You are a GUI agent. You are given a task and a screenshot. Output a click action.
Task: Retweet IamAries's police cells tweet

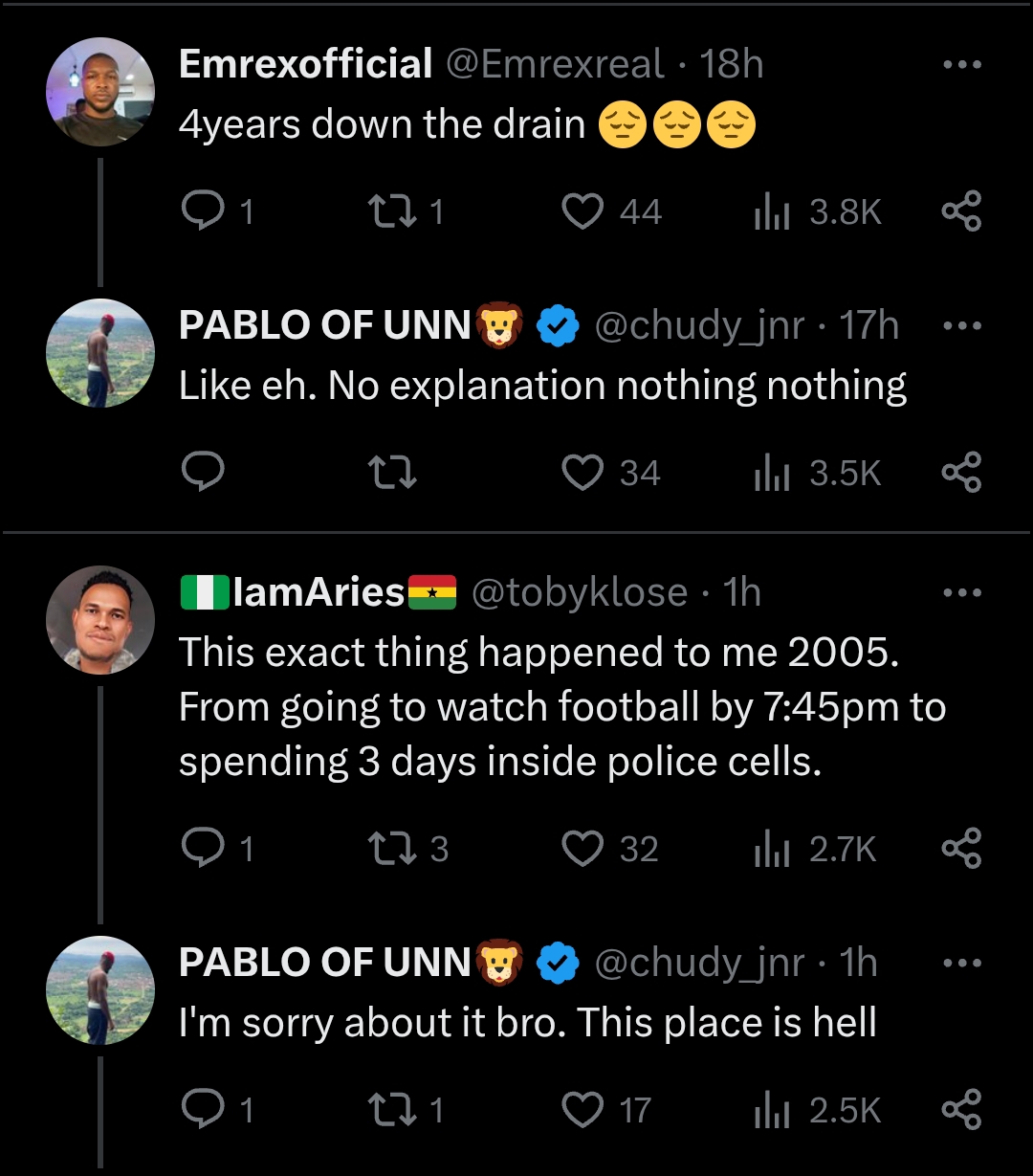(x=392, y=849)
